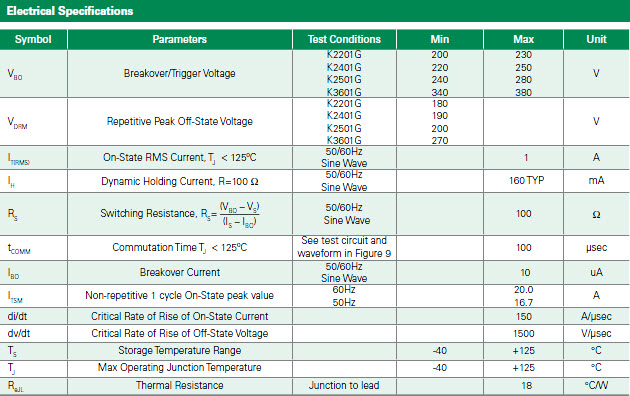Click the Electrical Specifications title

coord(70,11)
